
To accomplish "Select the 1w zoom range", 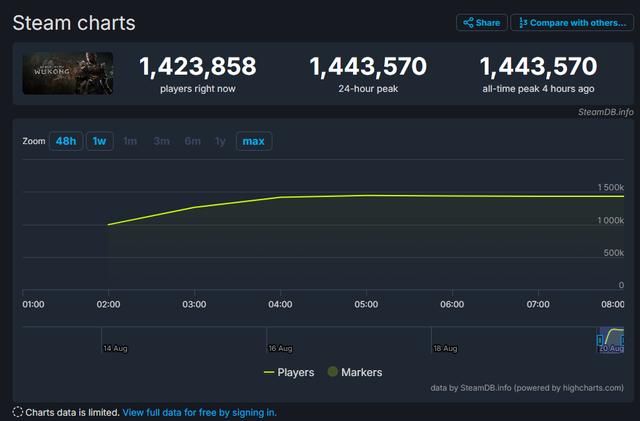I will tap(100, 141).
